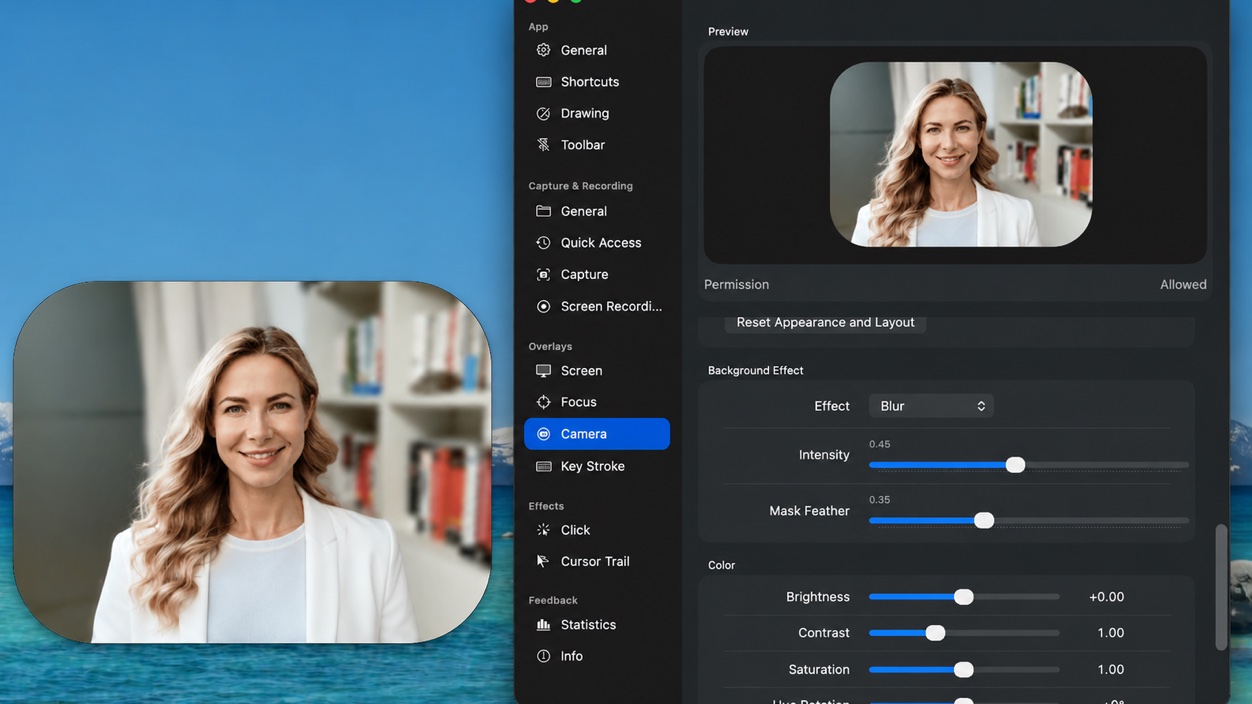
Task: Open Key Stroke overlay settings
Action: (x=597, y=466)
